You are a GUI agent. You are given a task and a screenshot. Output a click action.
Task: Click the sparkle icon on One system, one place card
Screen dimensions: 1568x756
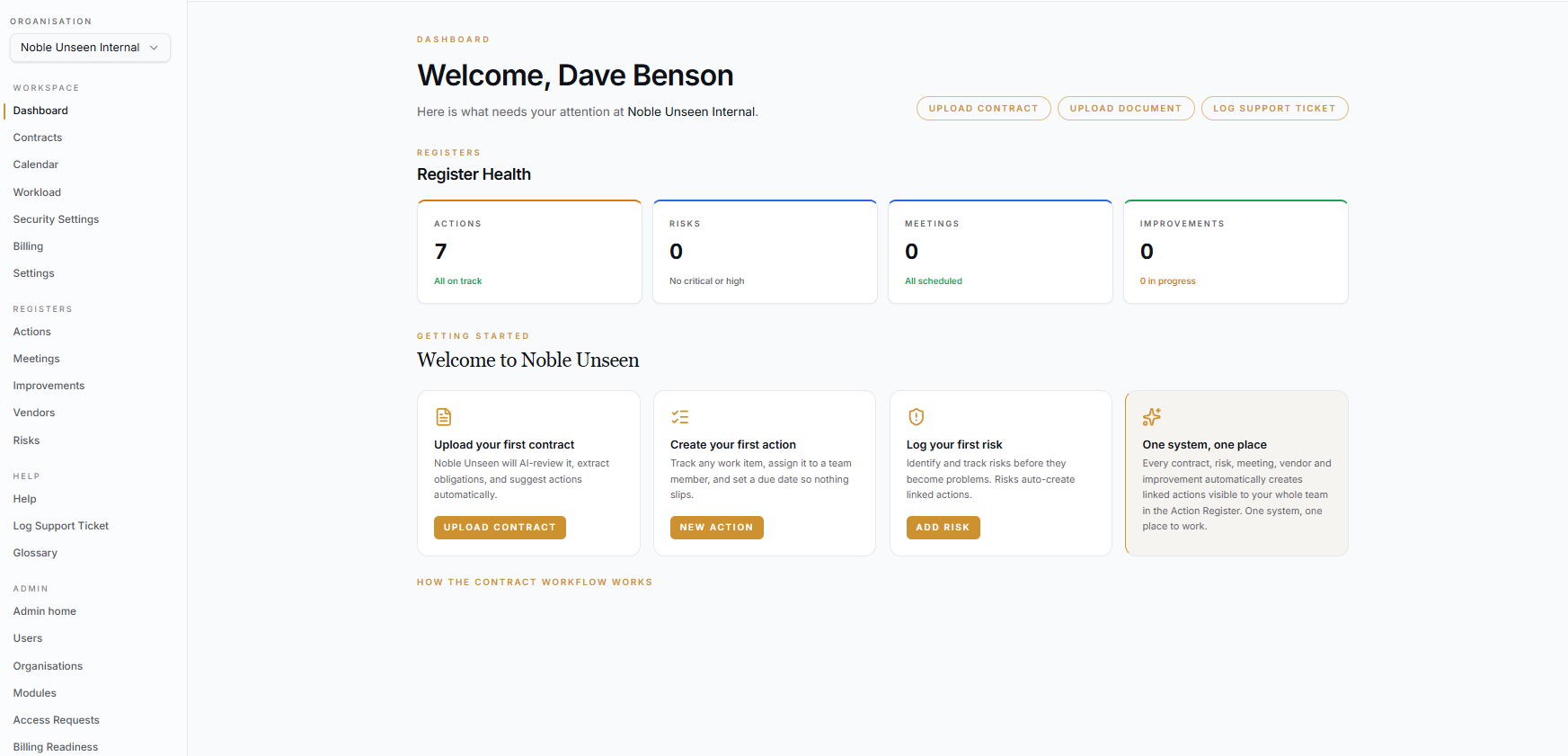pyautogui.click(x=1151, y=417)
